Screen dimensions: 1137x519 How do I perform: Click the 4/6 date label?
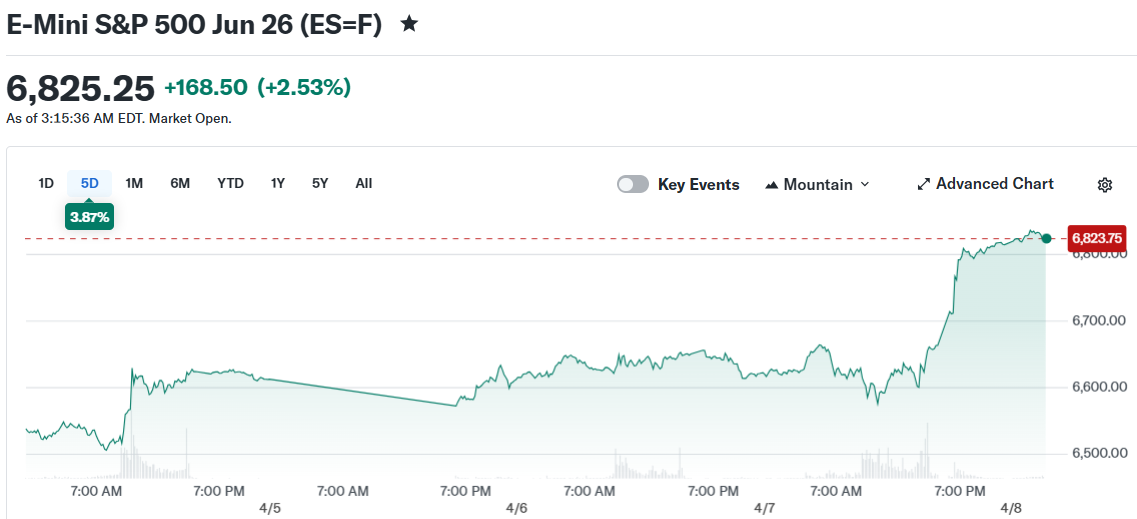[x=516, y=508]
